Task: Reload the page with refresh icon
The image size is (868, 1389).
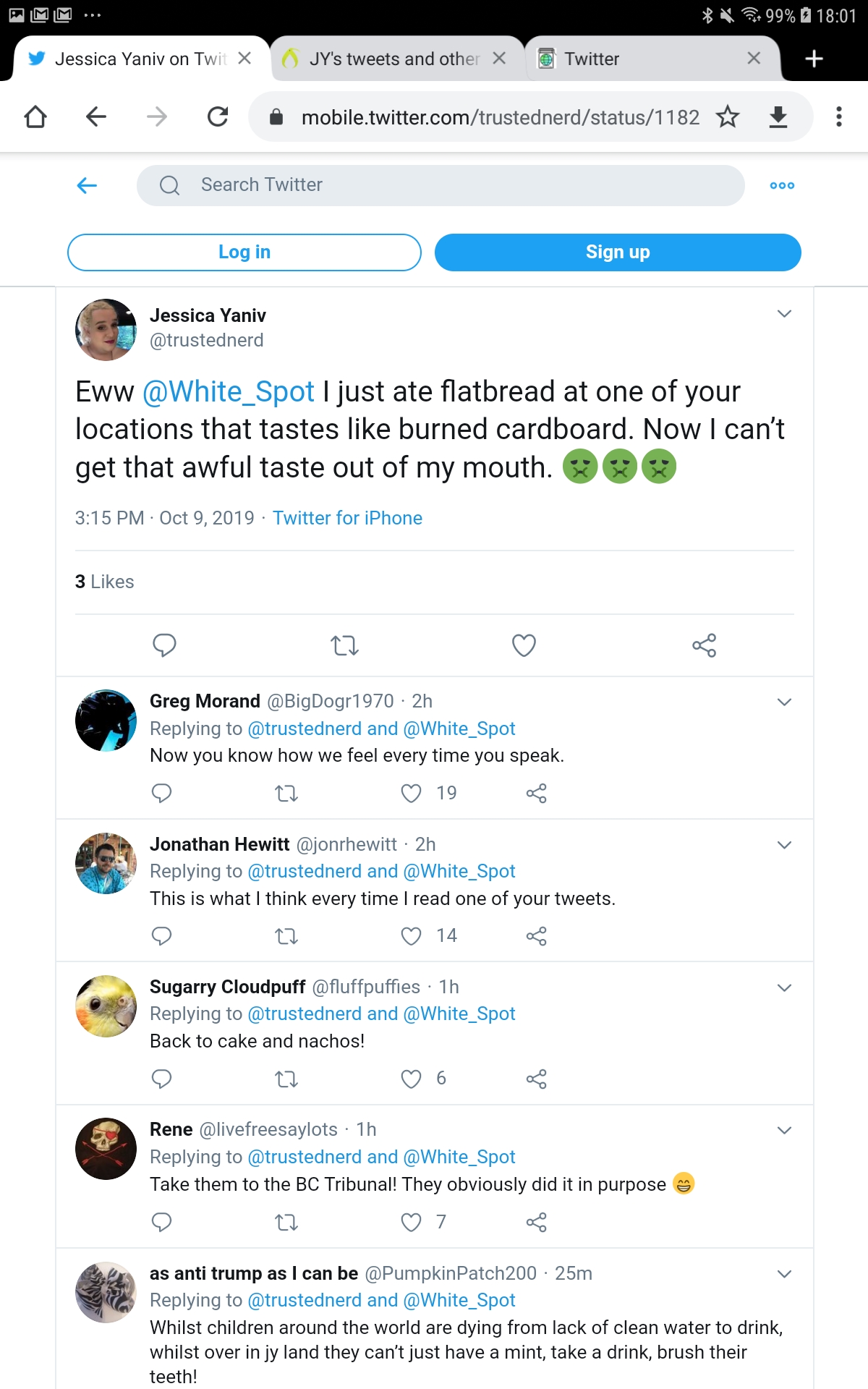Action: click(x=218, y=116)
